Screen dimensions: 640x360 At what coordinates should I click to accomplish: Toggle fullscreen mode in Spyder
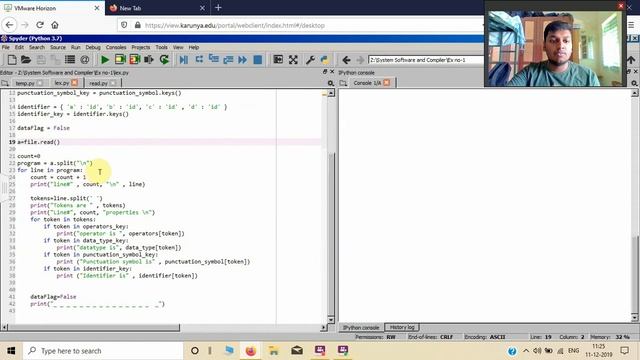point(293,60)
